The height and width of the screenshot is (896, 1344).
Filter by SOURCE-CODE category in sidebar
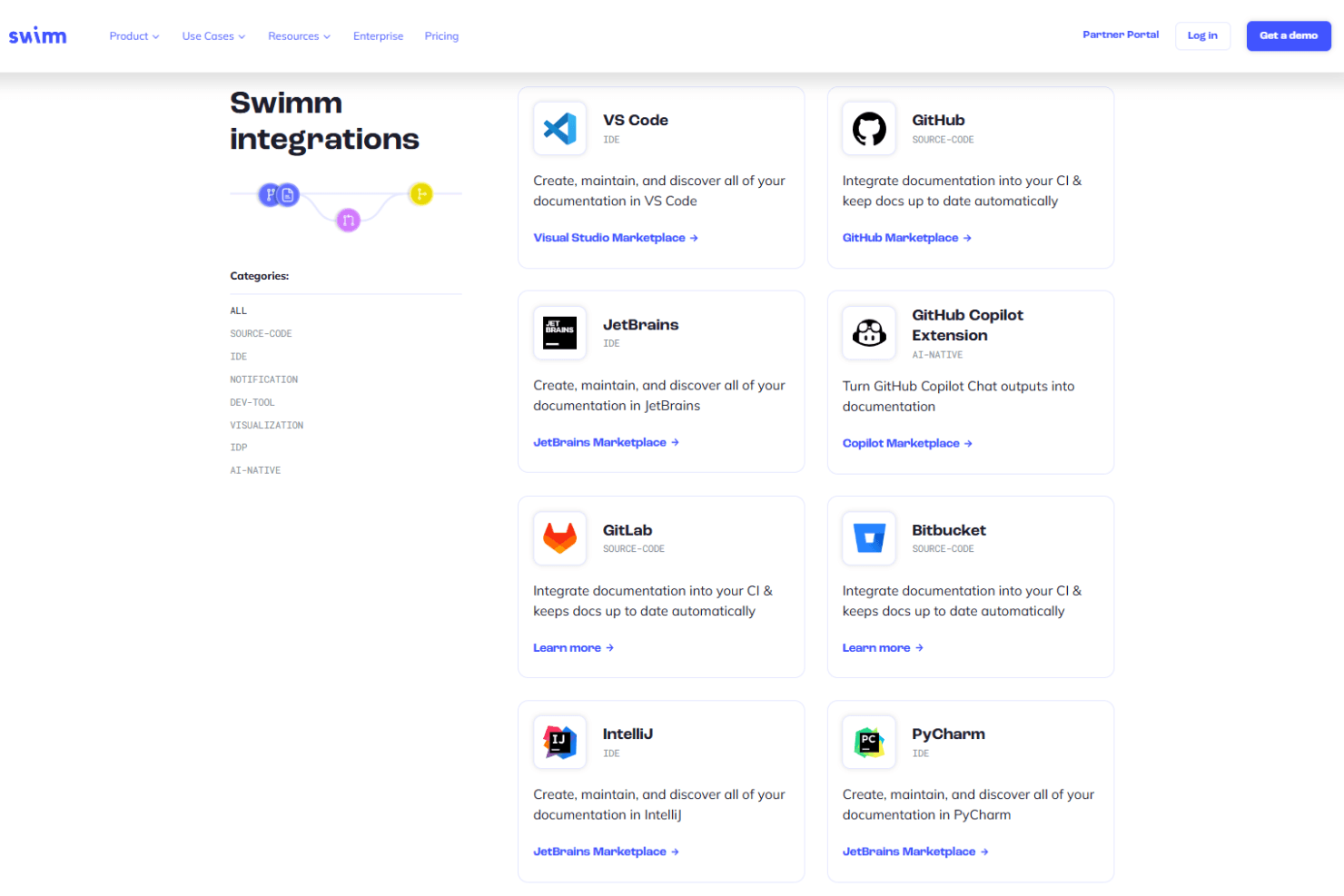[261, 334]
